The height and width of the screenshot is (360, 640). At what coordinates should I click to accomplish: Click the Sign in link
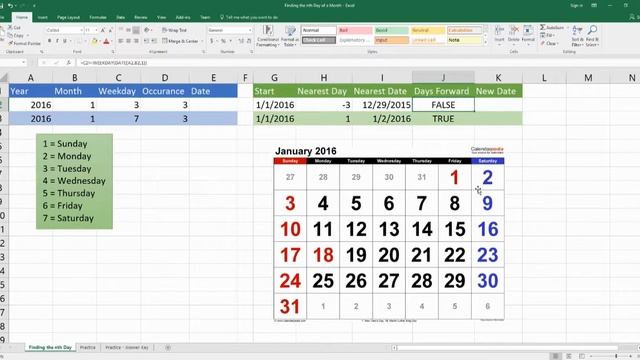(576, 6)
